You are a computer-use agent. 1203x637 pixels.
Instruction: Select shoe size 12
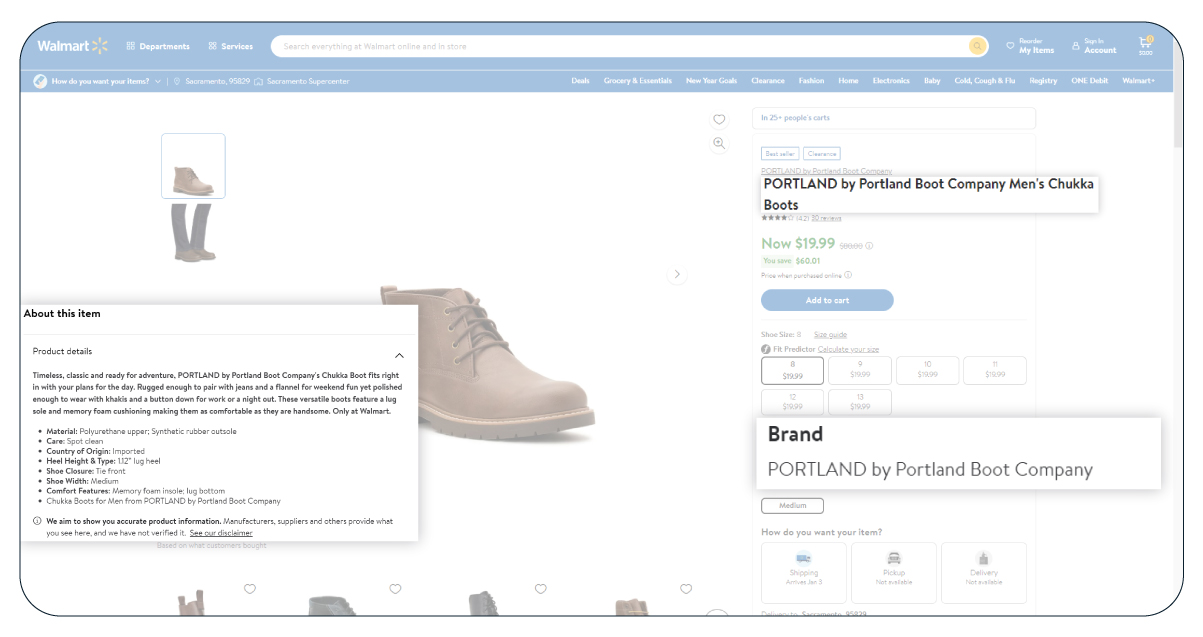point(792,402)
